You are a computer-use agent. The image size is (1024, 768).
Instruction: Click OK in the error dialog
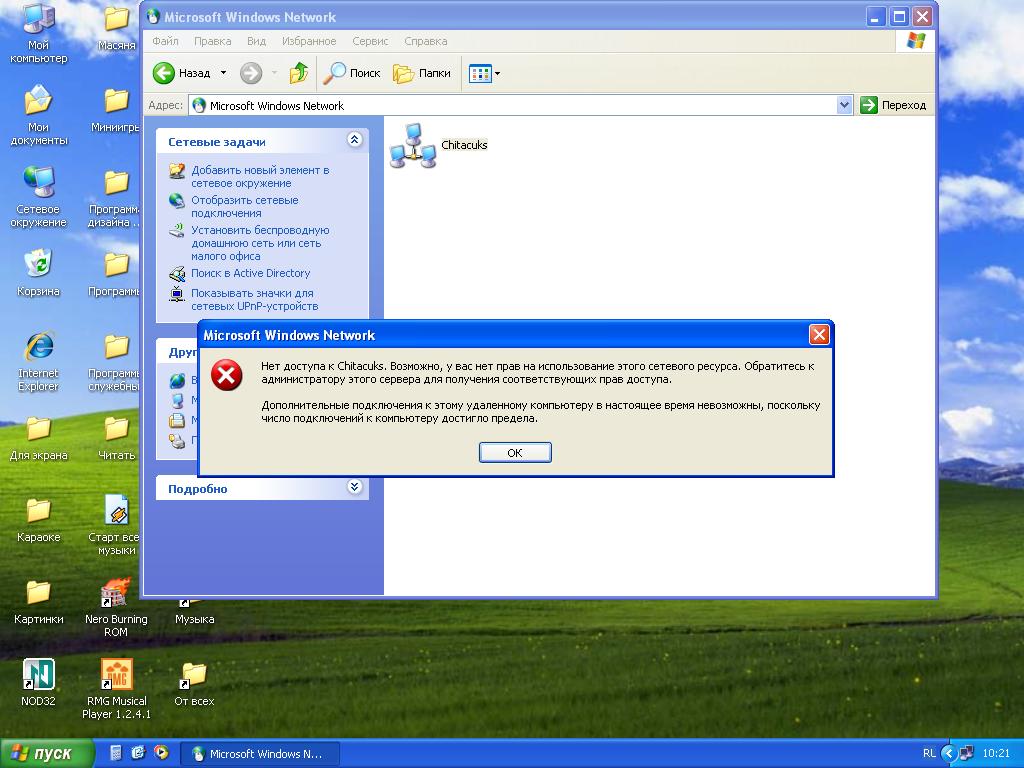(515, 453)
